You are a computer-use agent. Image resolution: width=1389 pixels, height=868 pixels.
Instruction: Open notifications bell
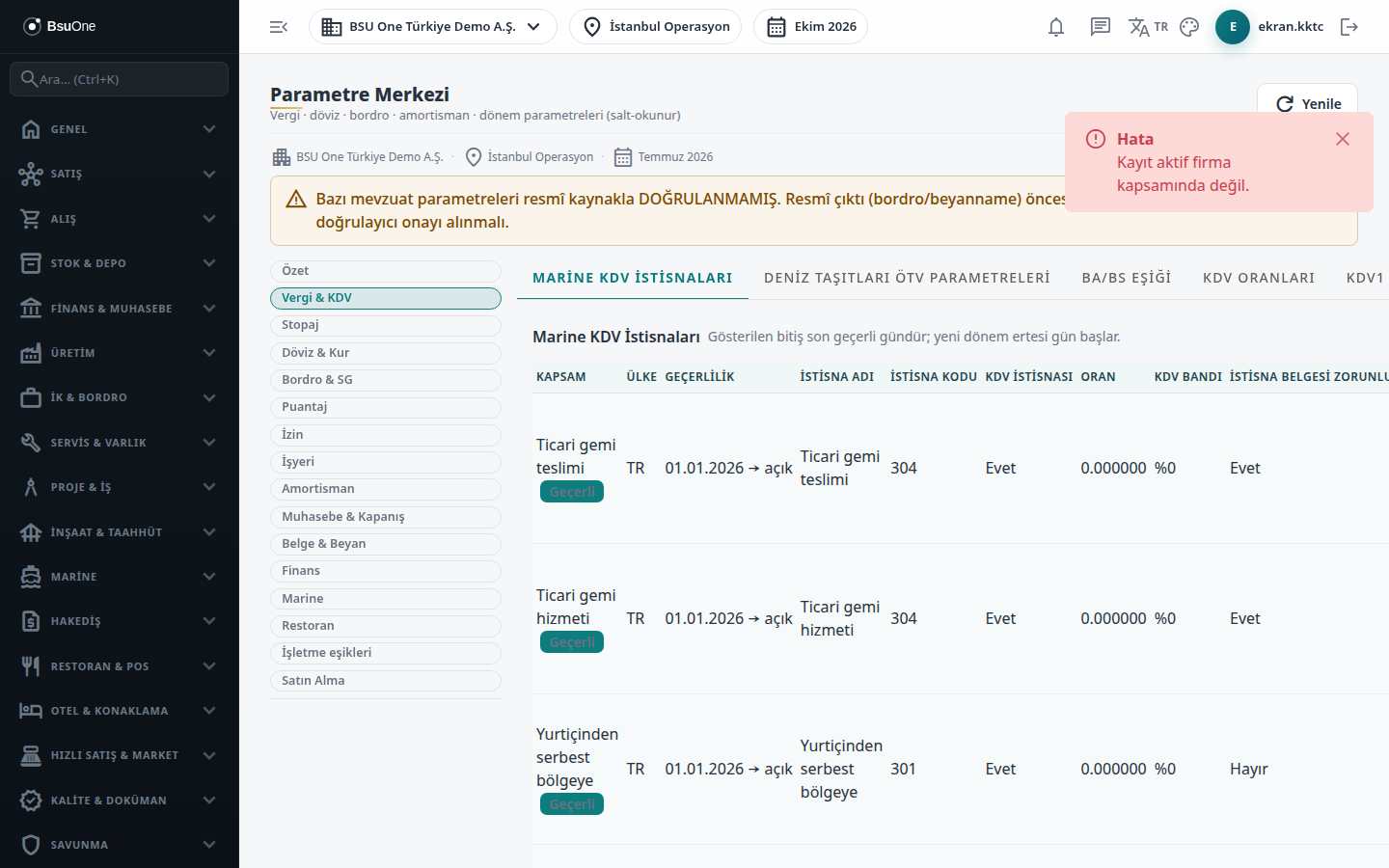coord(1056,27)
